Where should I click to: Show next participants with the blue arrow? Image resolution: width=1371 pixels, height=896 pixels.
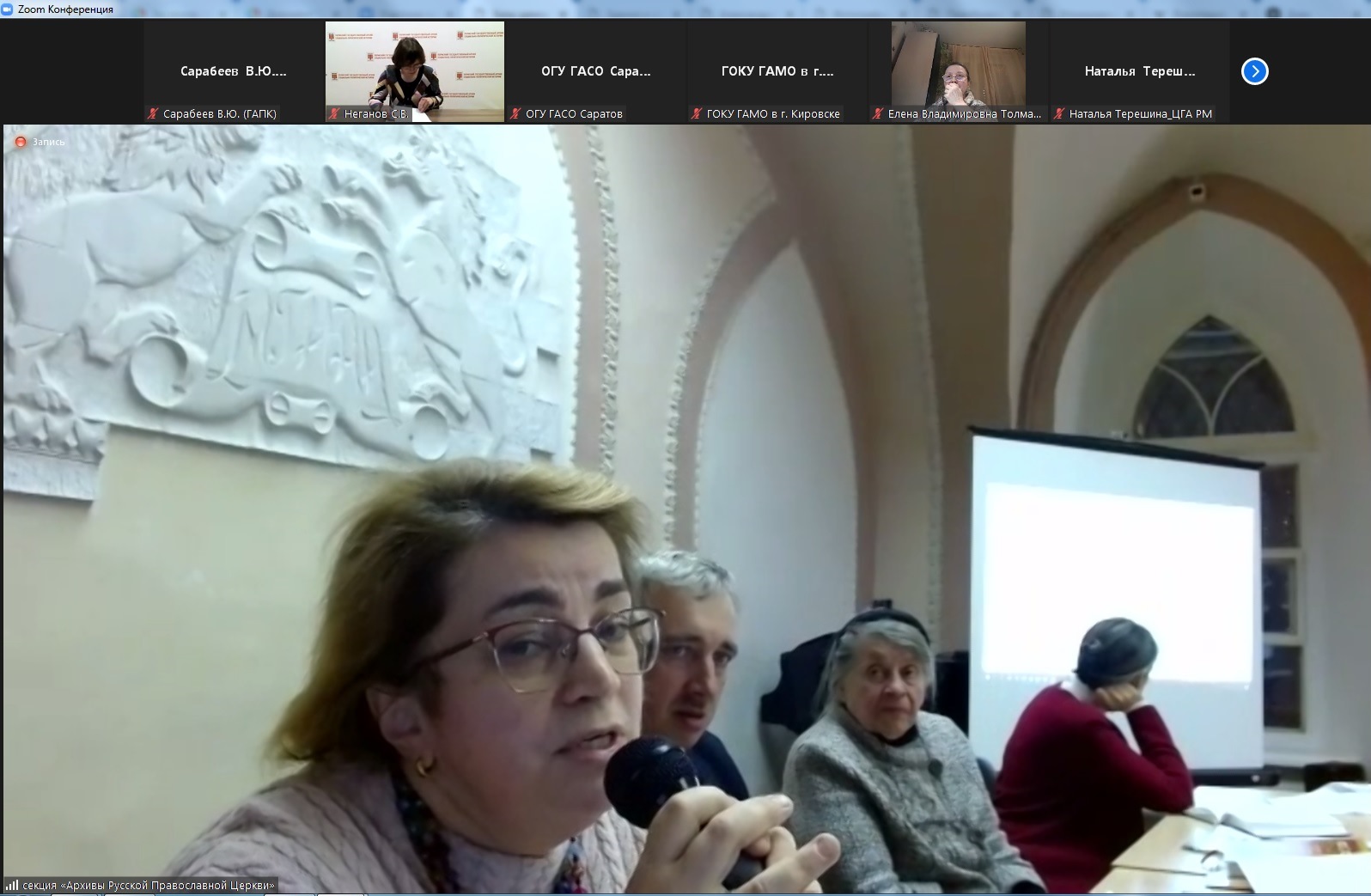click(x=1255, y=71)
